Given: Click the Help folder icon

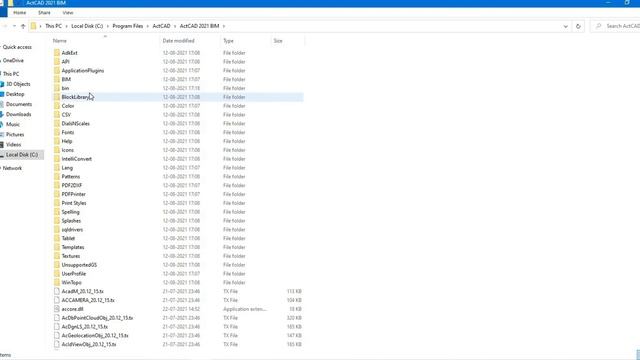Looking at the screenshot, I should click(x=57, y=141).
